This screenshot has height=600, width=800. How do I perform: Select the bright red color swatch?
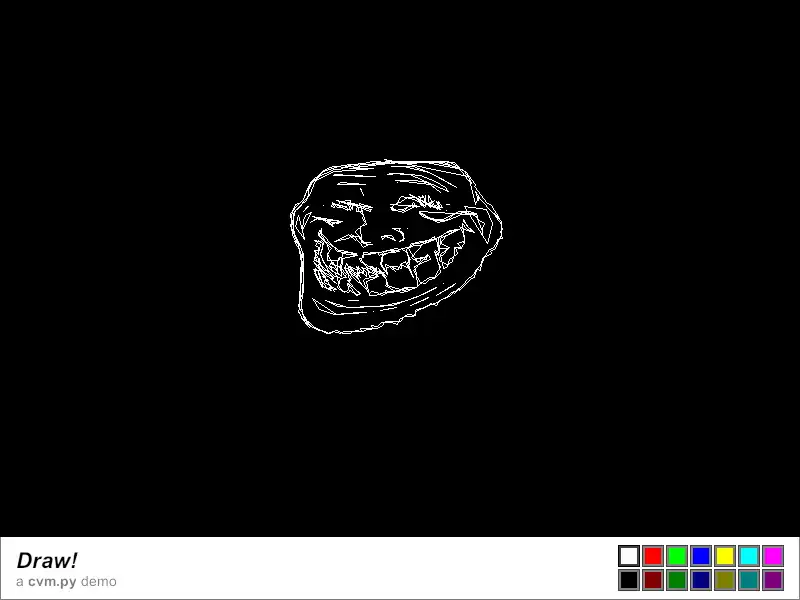tap(653, 556)
